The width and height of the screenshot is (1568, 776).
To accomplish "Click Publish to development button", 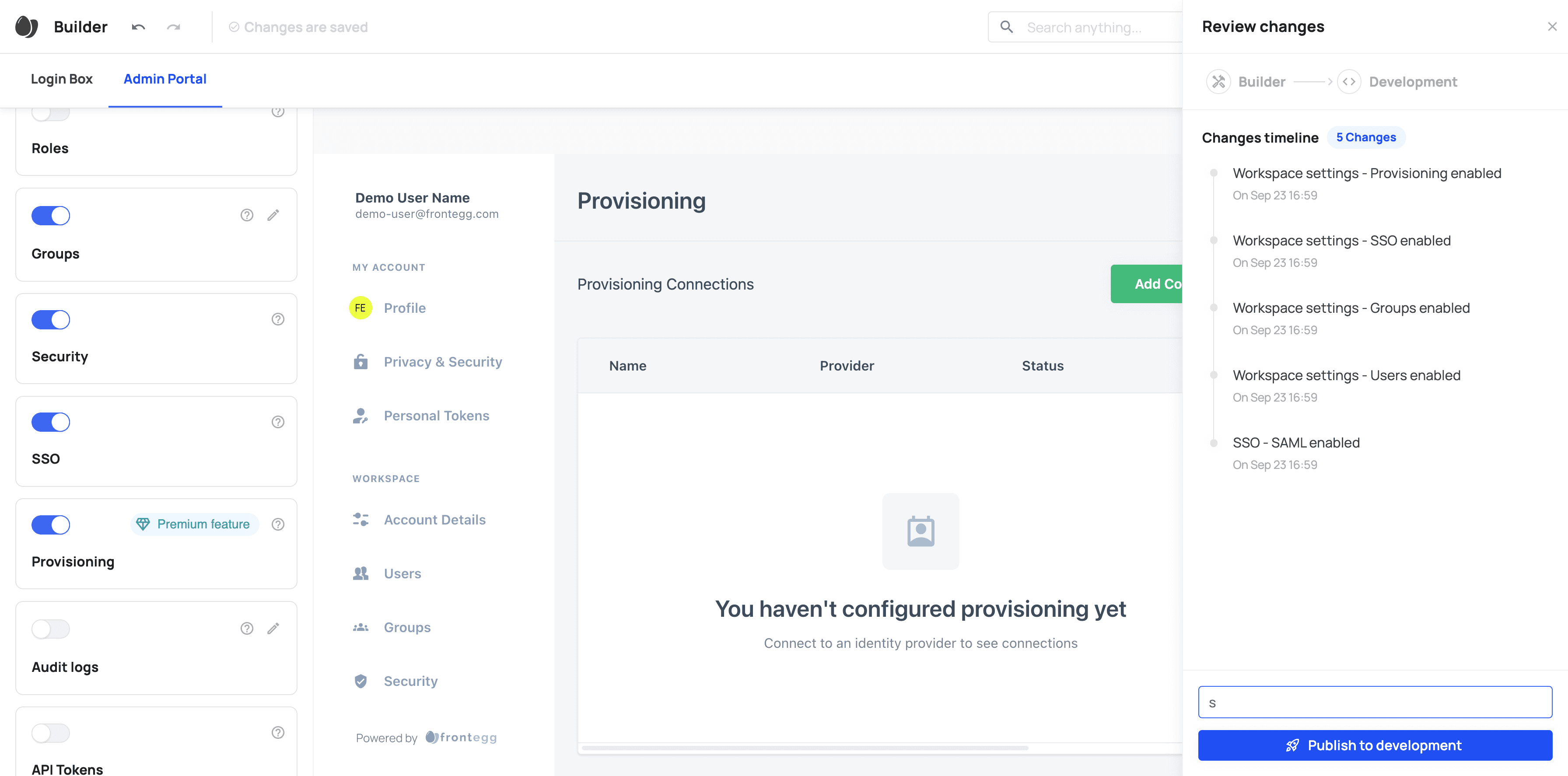I will point(1375,745).
